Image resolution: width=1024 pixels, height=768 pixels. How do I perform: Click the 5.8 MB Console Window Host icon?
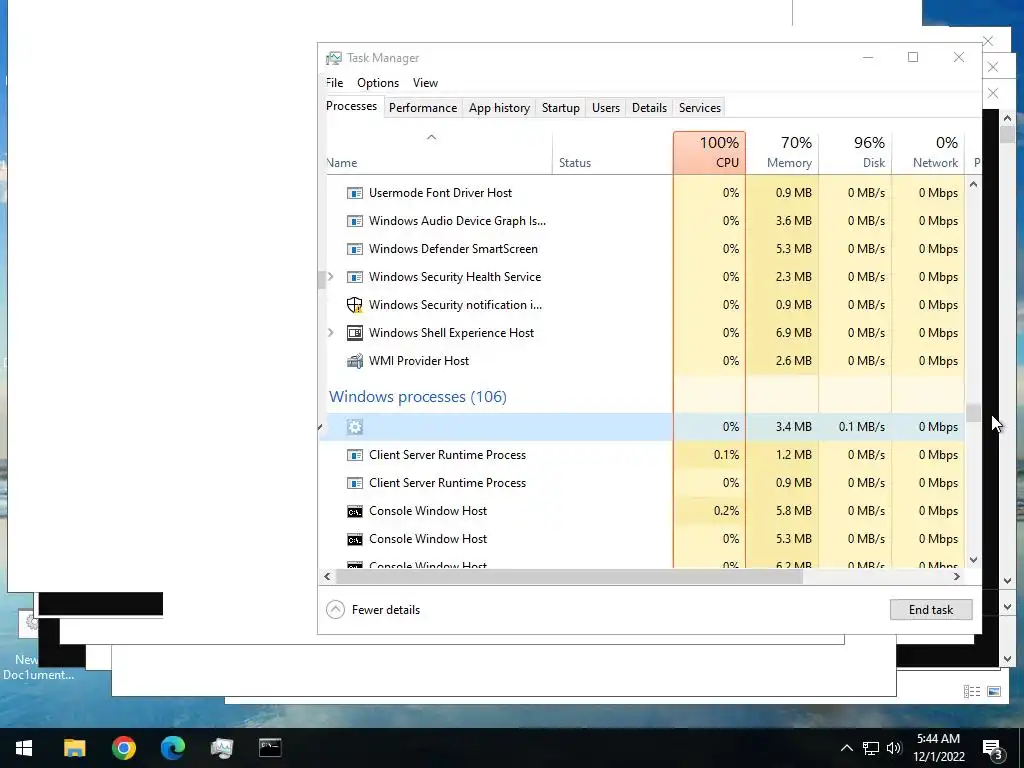[x=355, y=511]
